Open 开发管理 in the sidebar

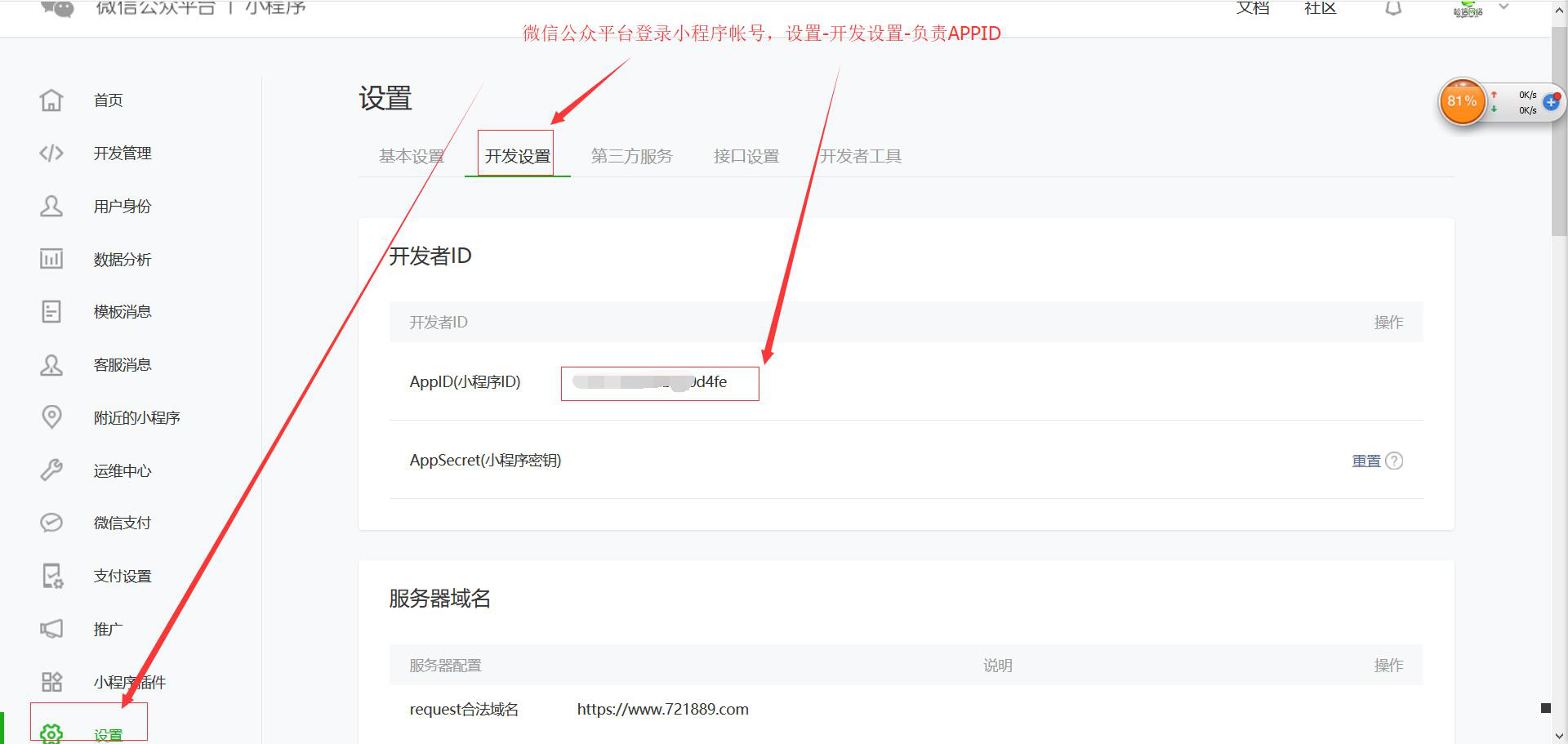(x=122, y=154)
